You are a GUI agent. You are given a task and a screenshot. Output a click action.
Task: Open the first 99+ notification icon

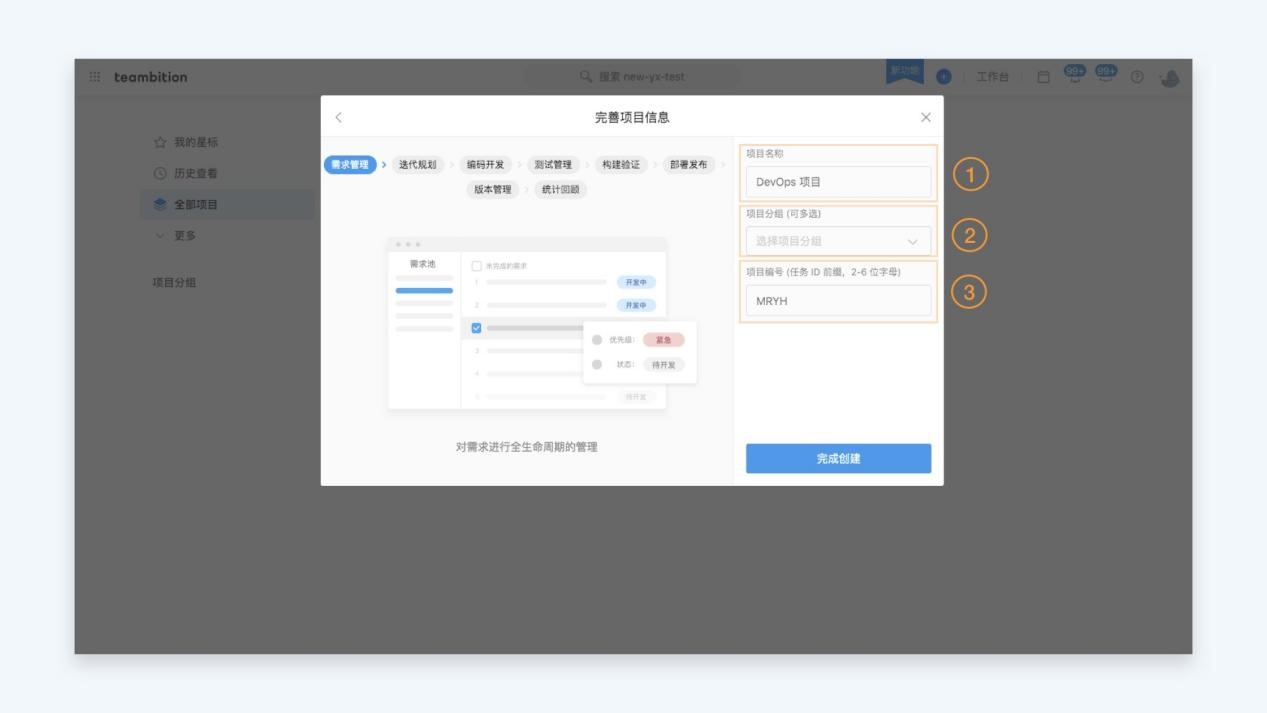pyautogui.click(x=1074, y=75)
